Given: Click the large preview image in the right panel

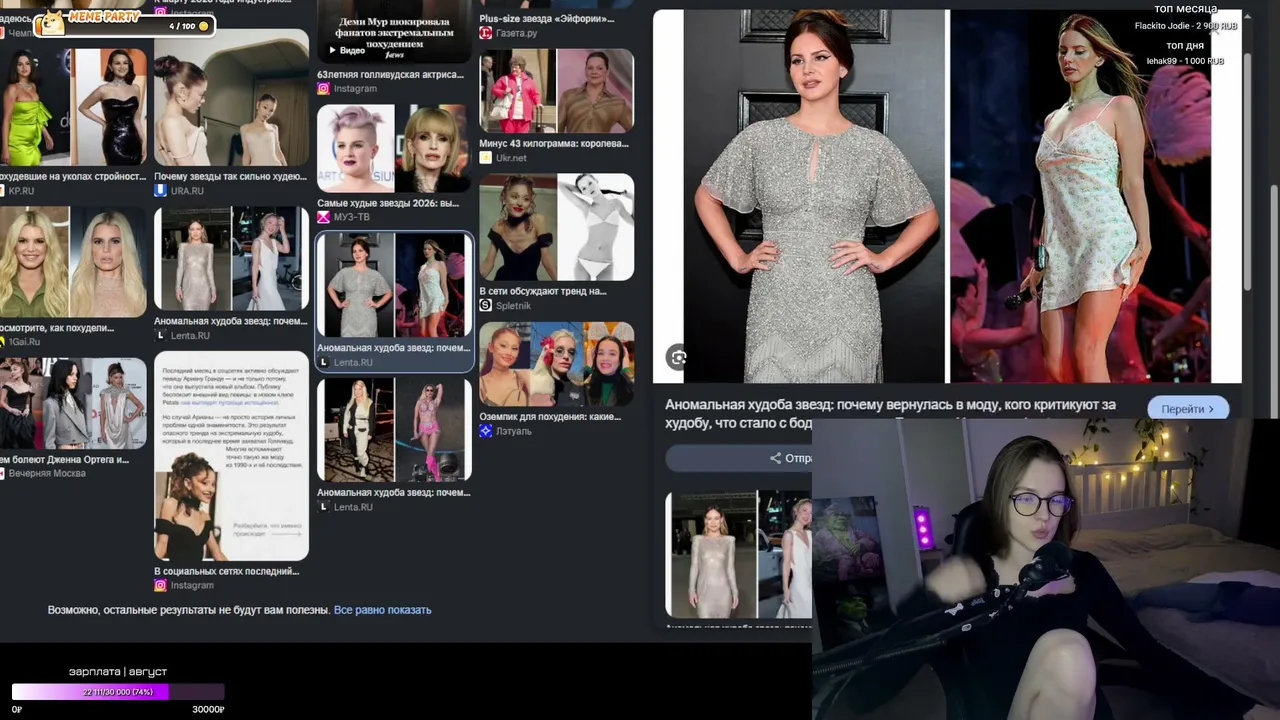Looking at the screenshot, I should tap(947, 196).
